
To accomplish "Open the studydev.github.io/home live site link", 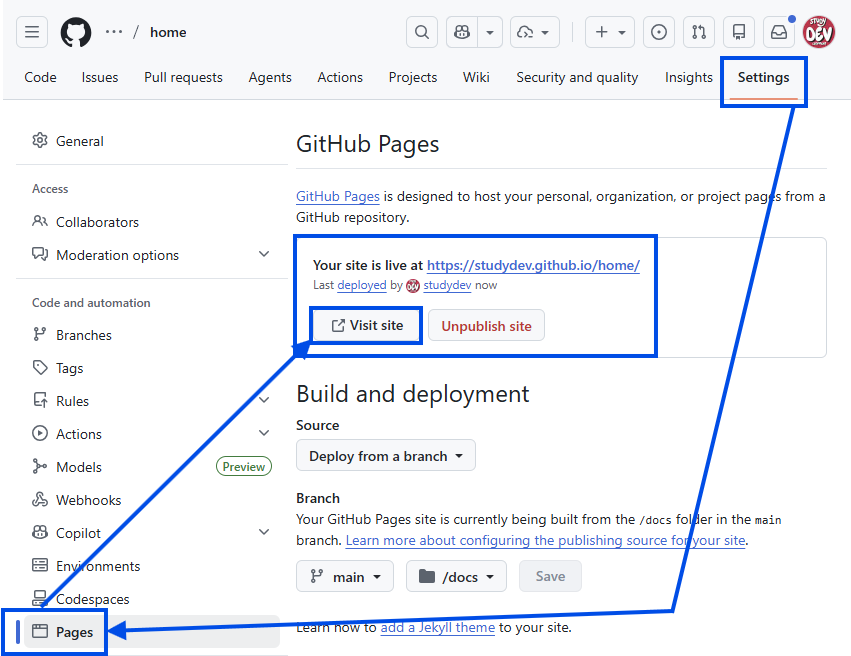I will point(533,265).
